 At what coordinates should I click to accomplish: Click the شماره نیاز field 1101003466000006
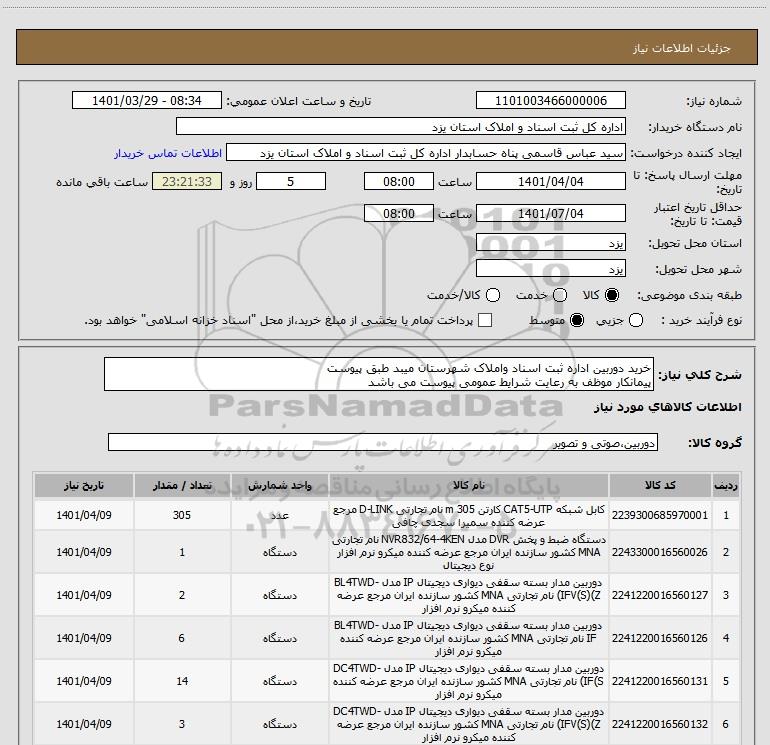tap(550, 101)
